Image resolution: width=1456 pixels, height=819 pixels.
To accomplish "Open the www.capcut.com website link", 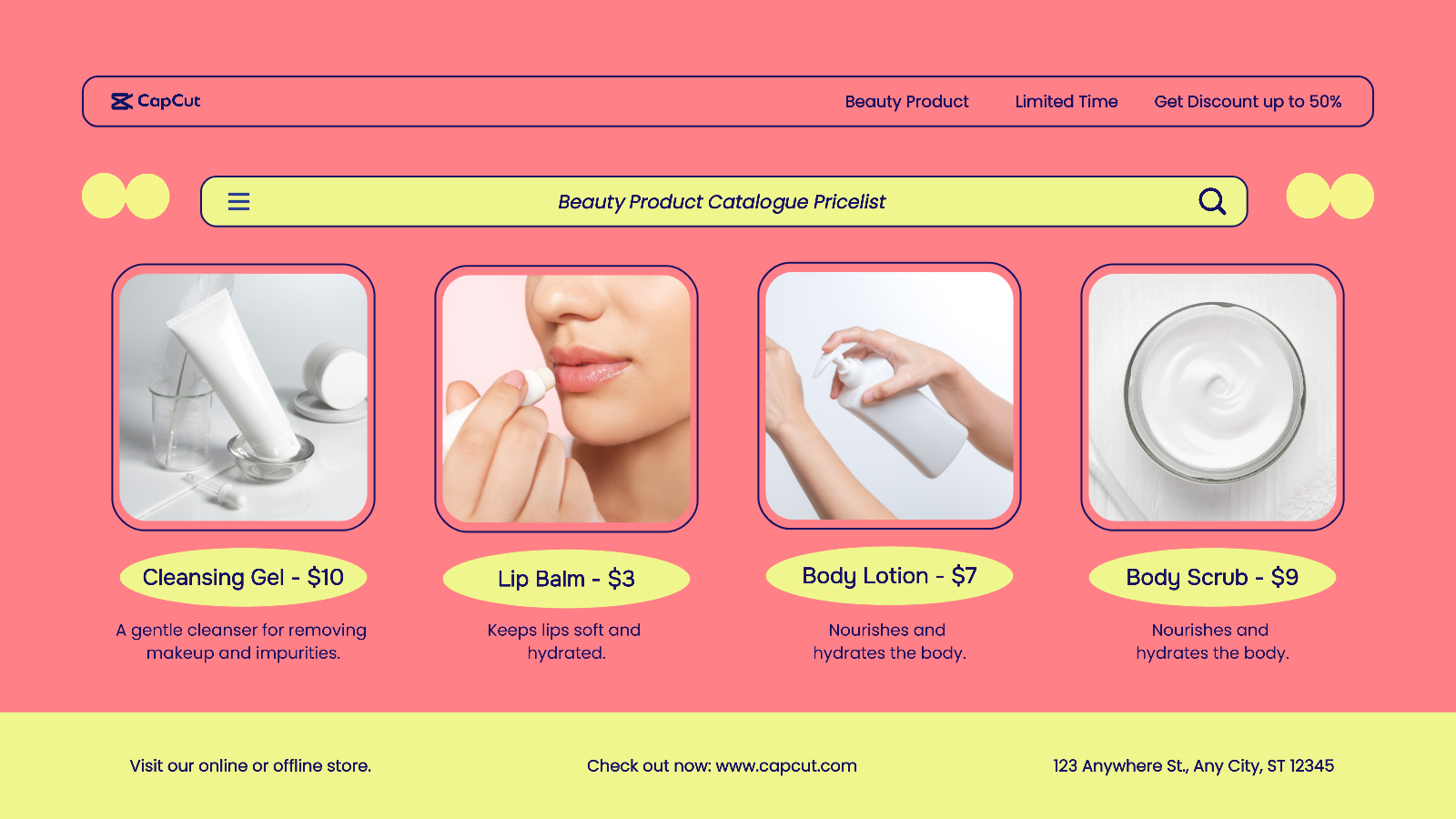I will [x=786, y=766].
